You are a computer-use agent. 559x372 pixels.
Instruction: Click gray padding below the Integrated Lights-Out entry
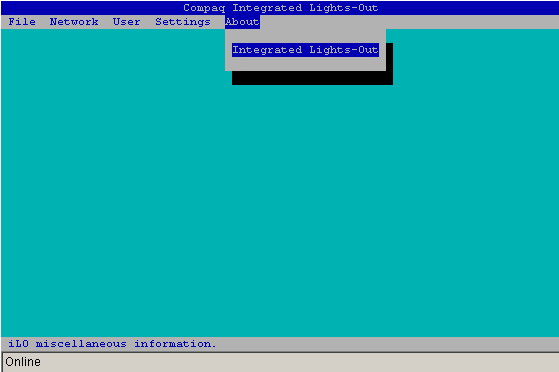tap(305, 64)
